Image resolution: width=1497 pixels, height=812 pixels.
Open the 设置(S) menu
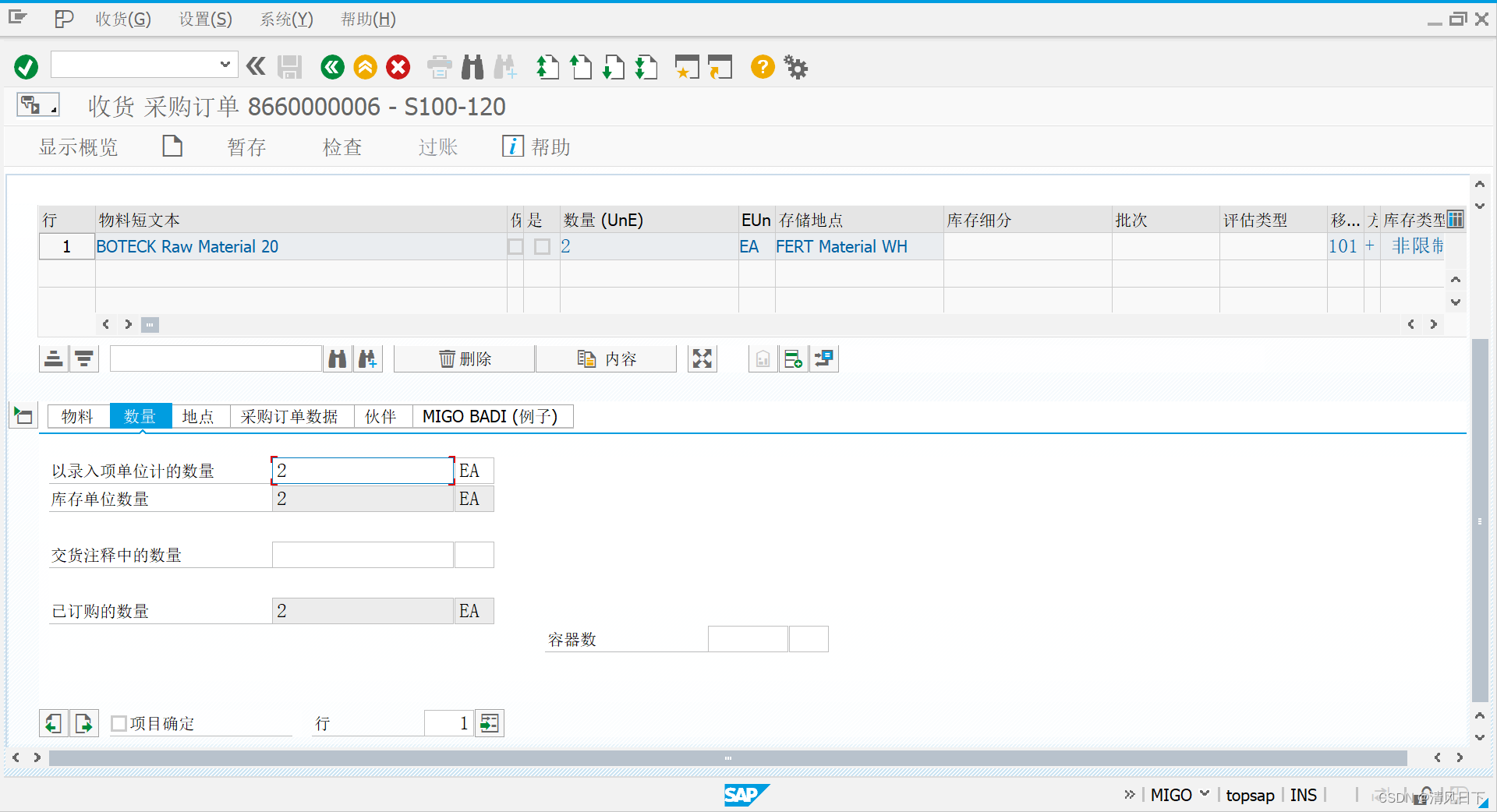(206, 19)
